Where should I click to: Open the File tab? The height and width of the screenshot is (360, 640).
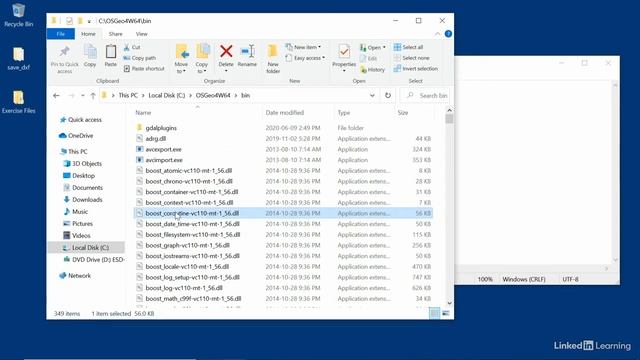pos(61,34)
